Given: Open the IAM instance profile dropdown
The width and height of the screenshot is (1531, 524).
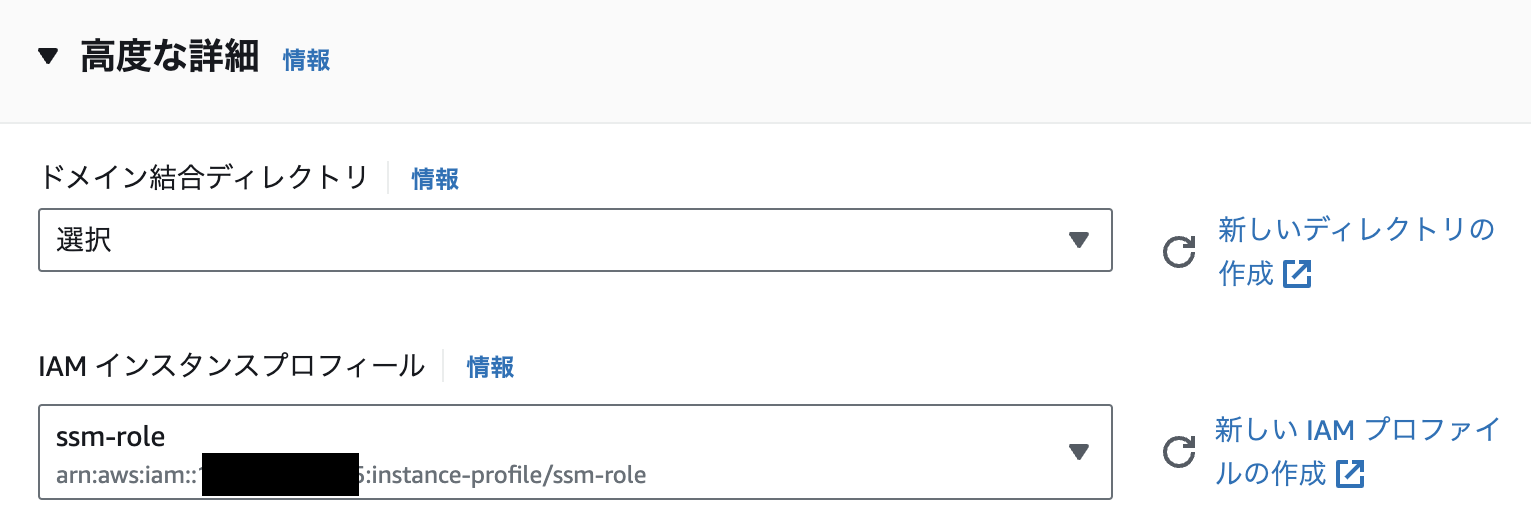Looking at the screenshot, I should tap(575, 452).
